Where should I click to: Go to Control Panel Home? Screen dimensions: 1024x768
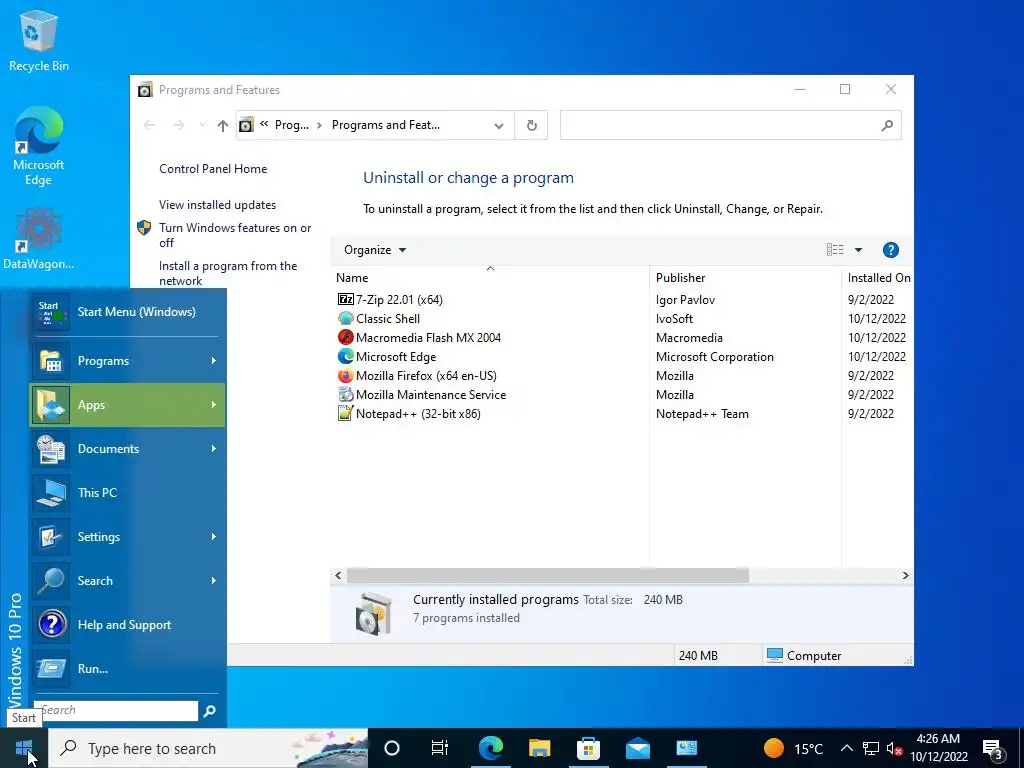pyautogui.click(x=213, y=169)
